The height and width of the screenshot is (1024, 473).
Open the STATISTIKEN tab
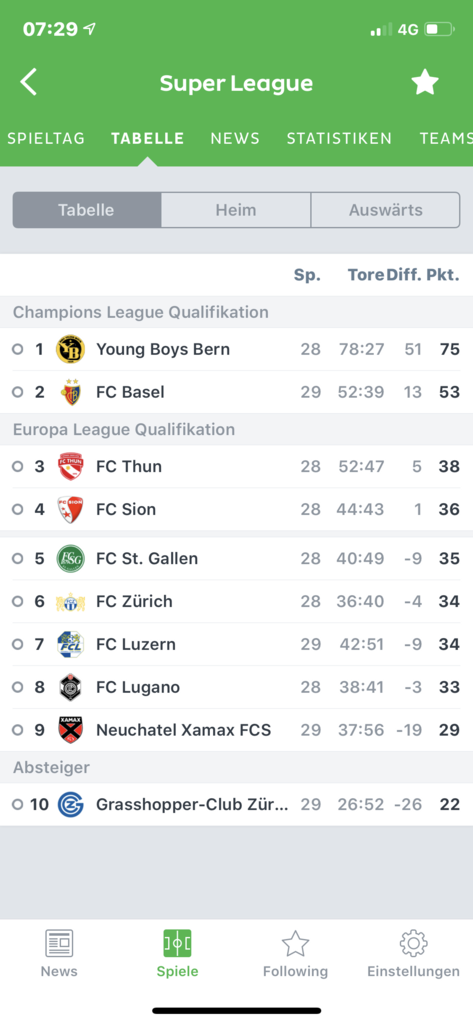click(x=339, y=138)
